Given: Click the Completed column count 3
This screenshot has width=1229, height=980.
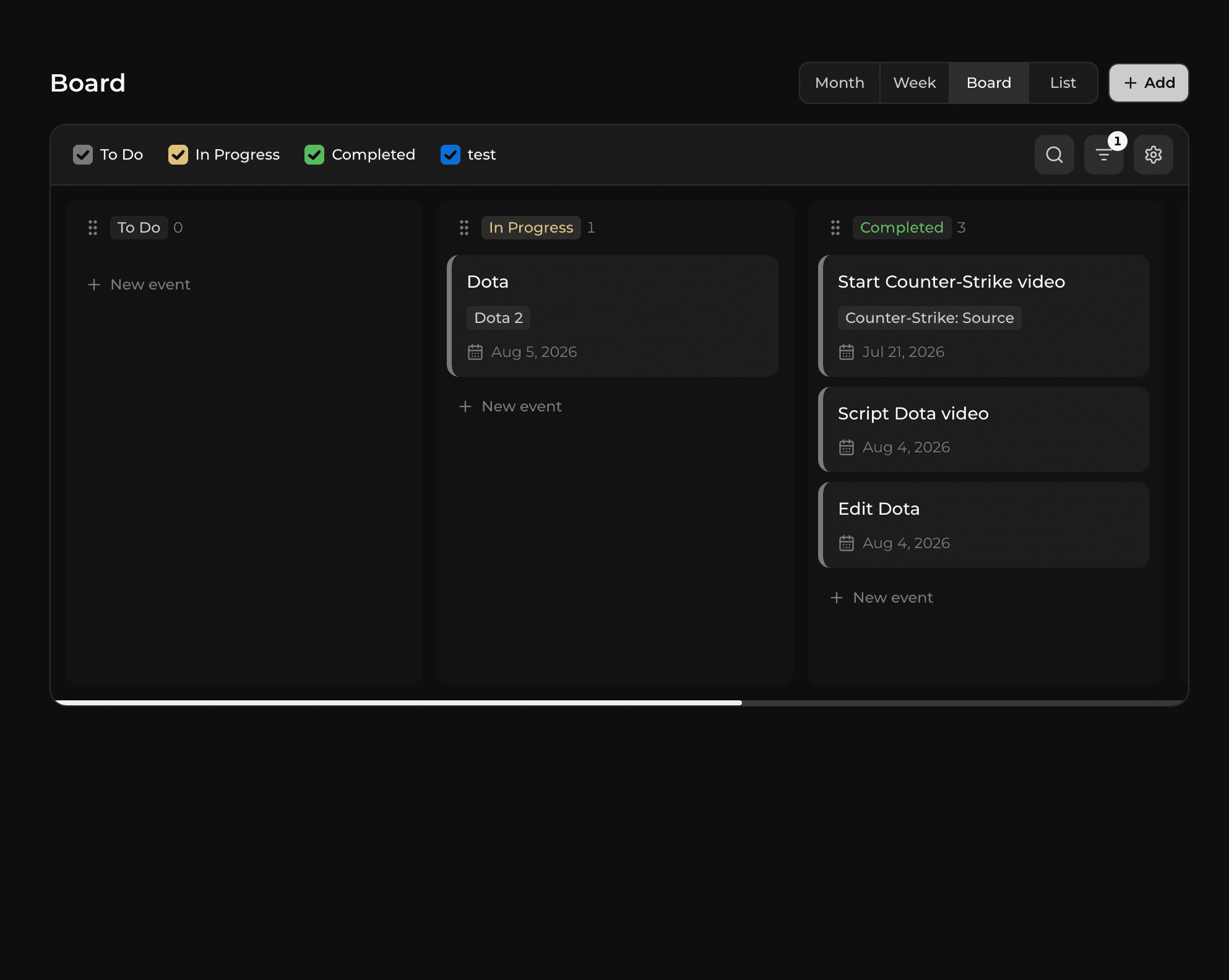Looking at the screenshot, I should (961, 228).
